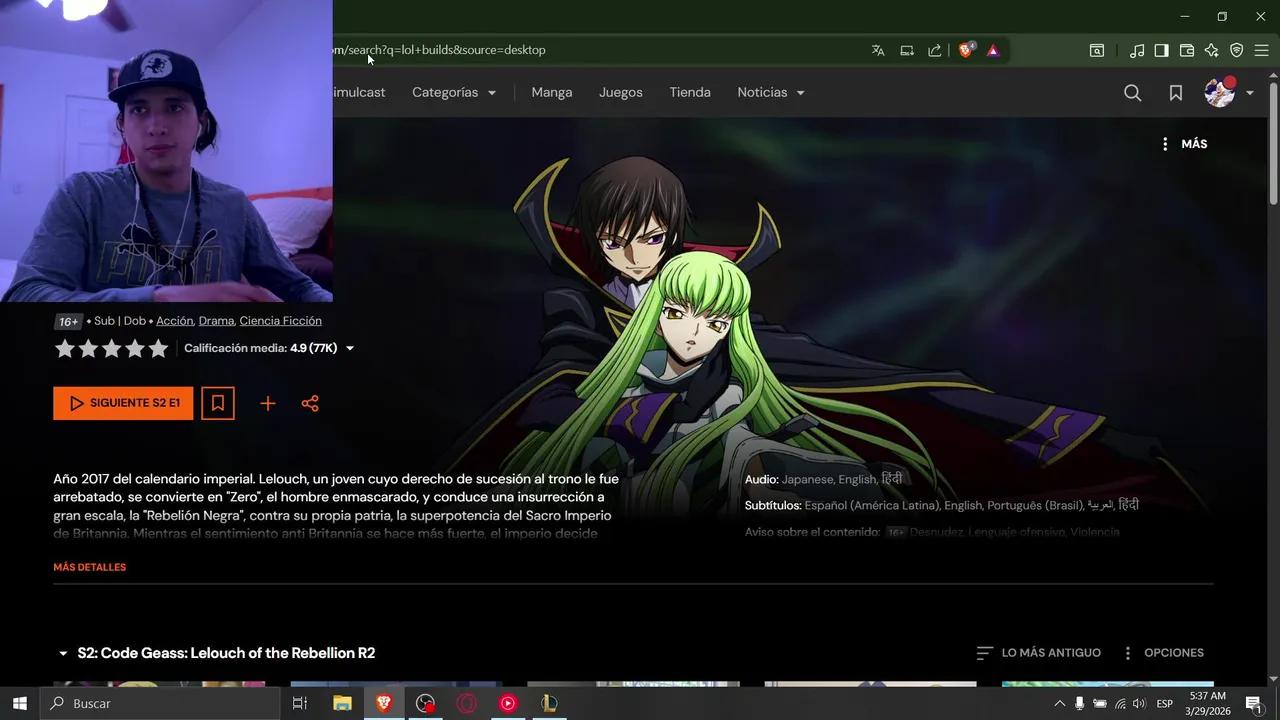Open OBS Studio from the taskbar
This screenshot has height=720, width=1280.
pos(426,703)
